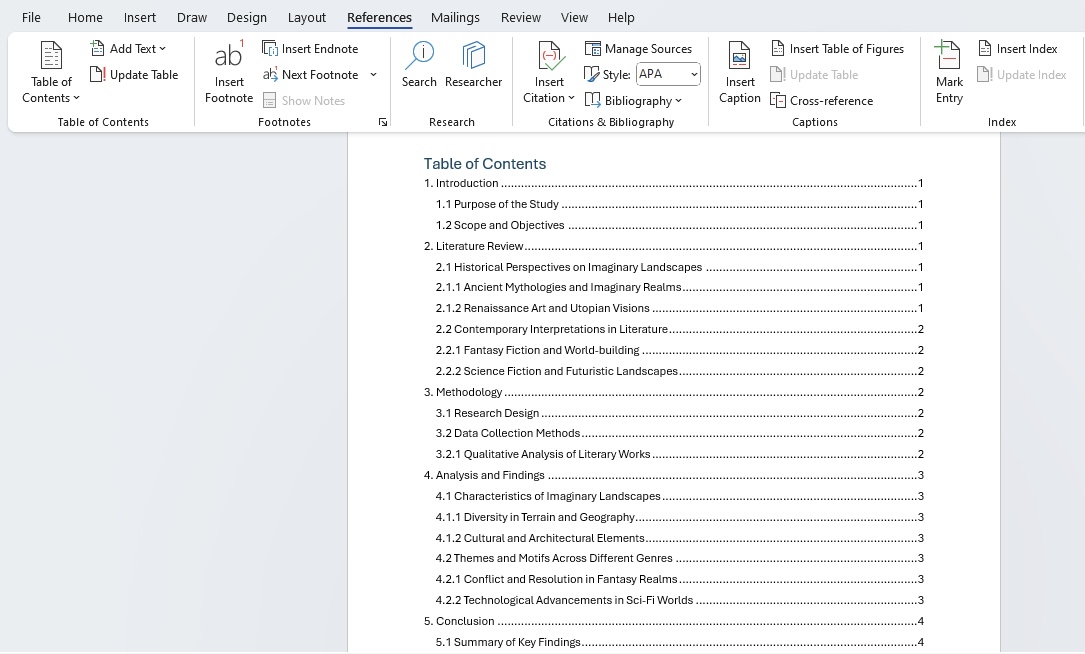The image size is (1085, 654).
Task: Expand the Insert Citation dropdown arrow
Action: point(571,98)
